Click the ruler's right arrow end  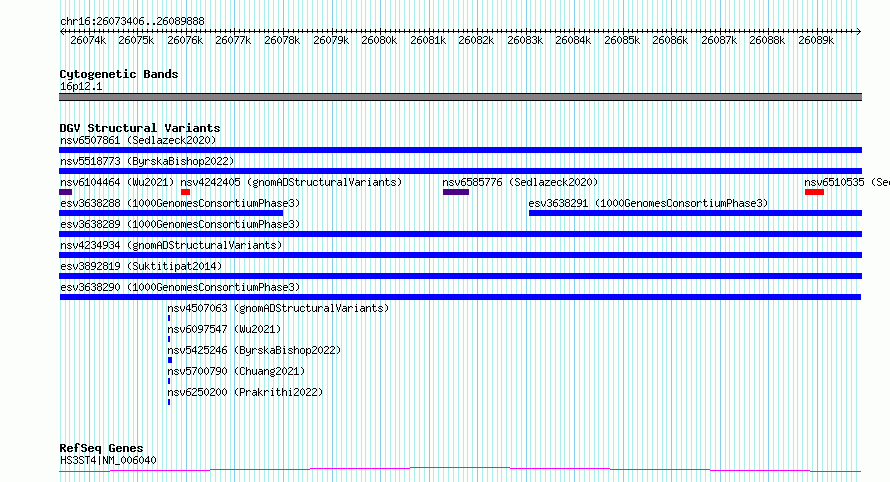pos(859,31)
